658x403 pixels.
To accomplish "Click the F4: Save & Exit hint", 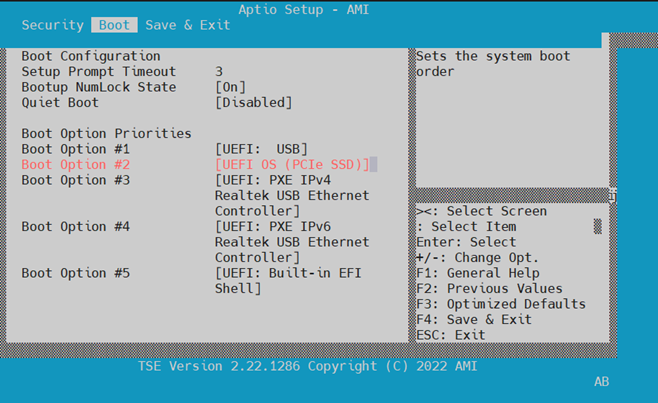I will [x=473, y=319].
